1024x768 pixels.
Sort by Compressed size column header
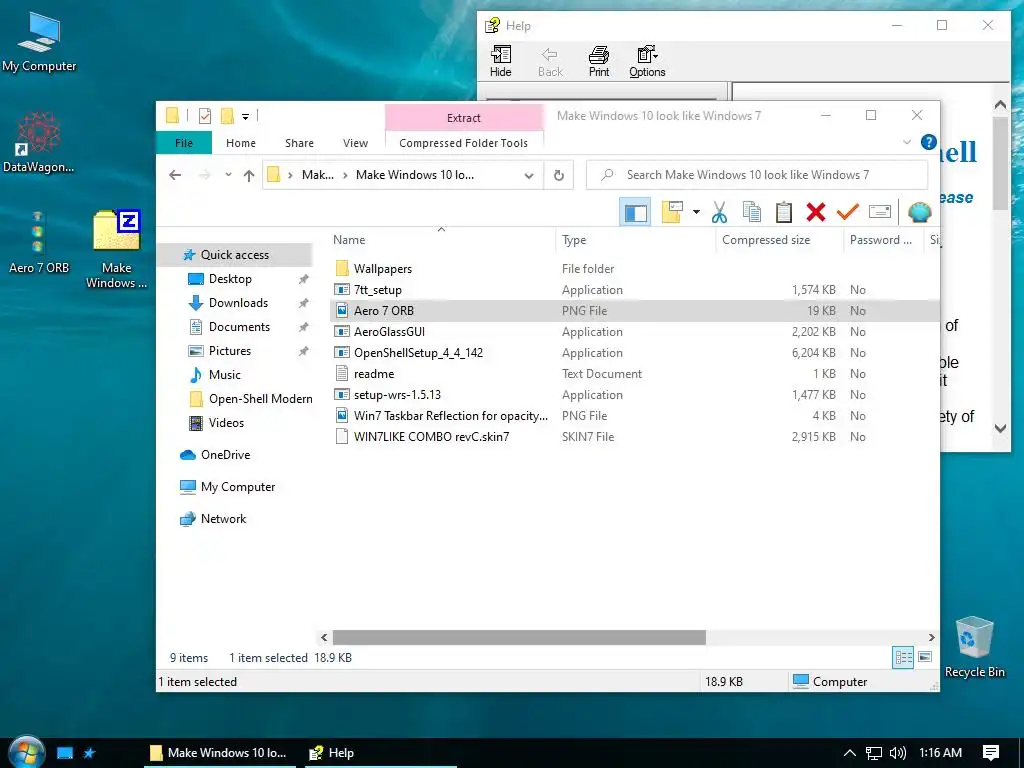pos(766,240)
